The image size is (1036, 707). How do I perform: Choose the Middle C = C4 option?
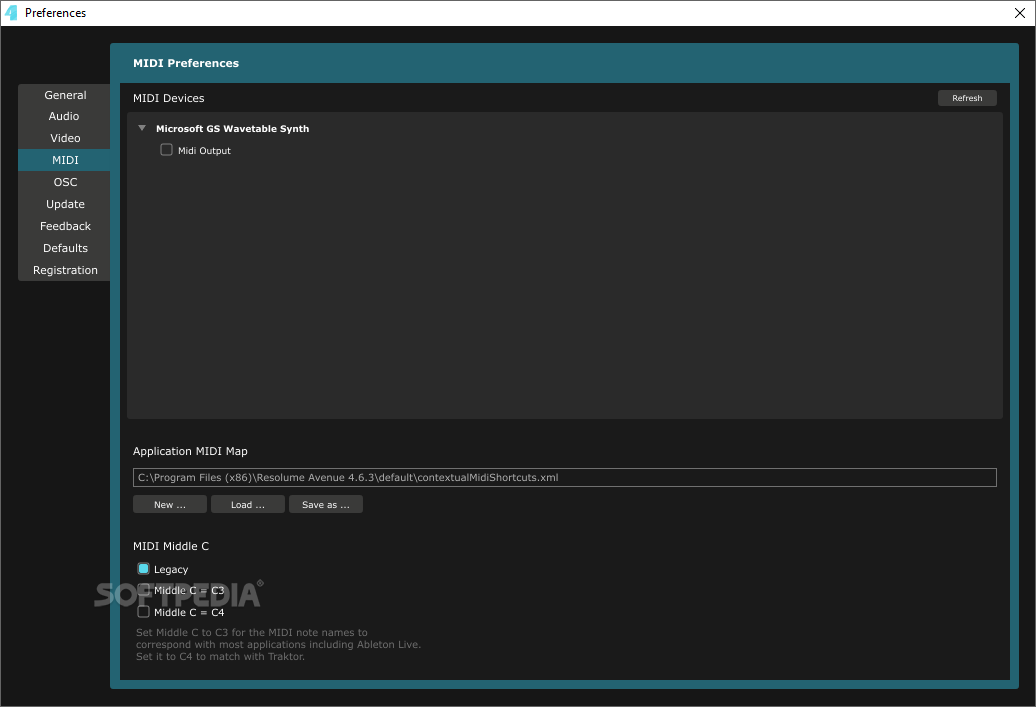[x=143, y=612]
